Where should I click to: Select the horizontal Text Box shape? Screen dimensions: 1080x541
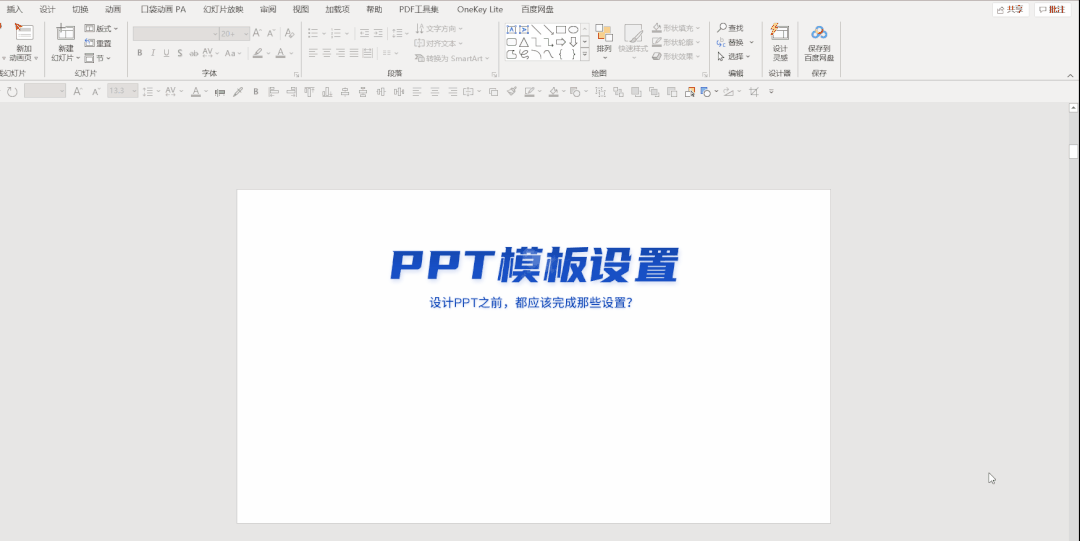[x=512, y=30]
